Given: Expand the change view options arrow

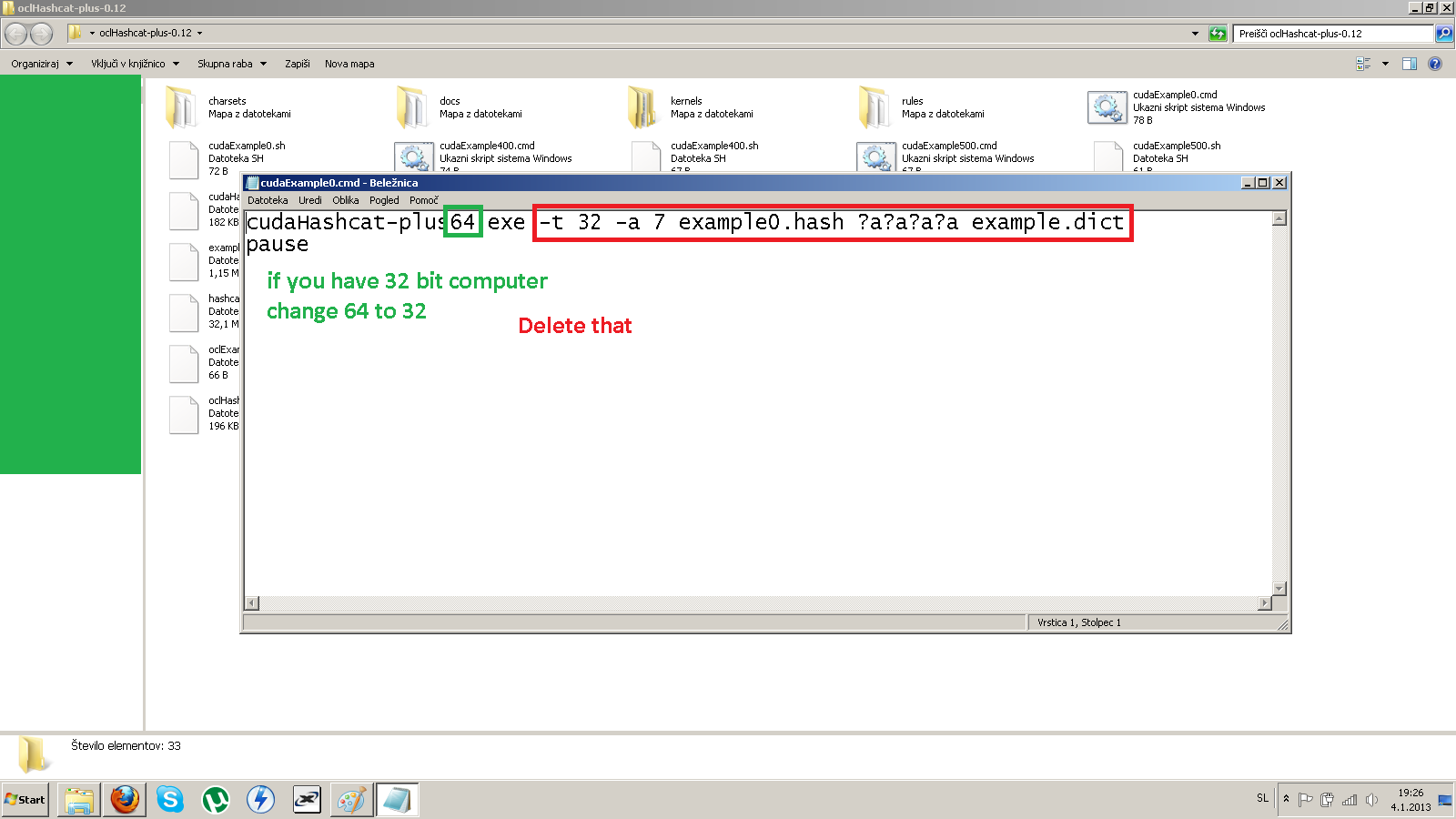Looking at the screenshot, I should point(1385,64).
